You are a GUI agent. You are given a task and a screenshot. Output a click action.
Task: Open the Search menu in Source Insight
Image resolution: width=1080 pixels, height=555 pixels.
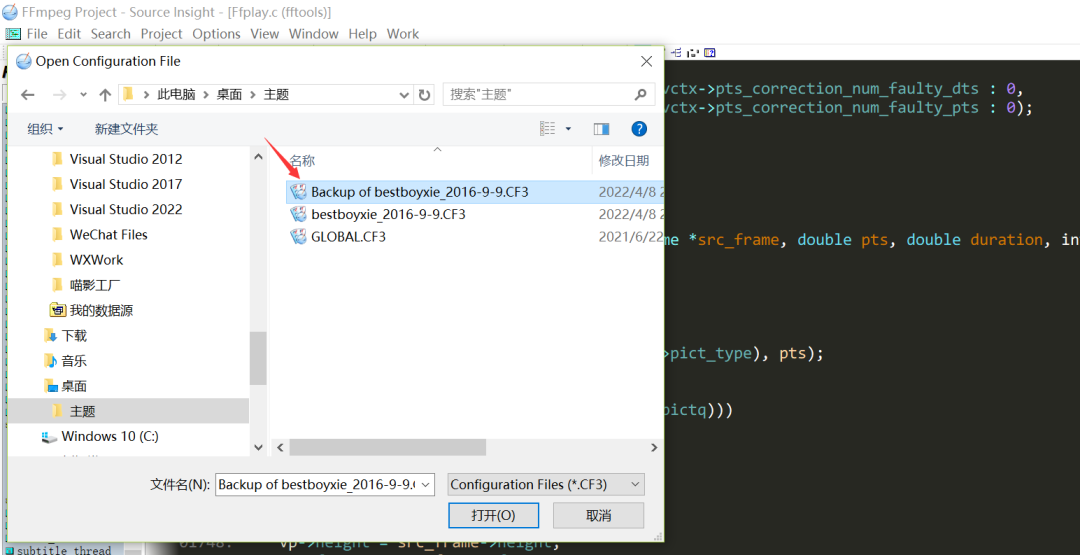pos(110,34)
